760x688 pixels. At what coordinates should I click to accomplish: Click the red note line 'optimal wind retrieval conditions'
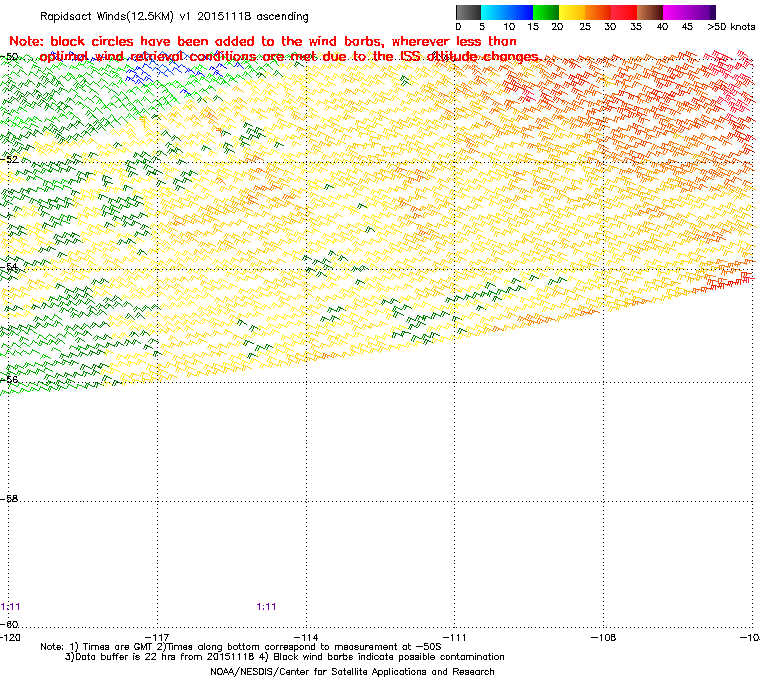pos(289,57)
